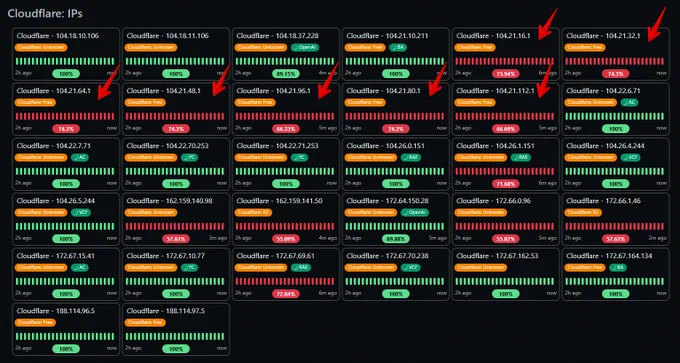Screen dimensions: 680x363
Task: Click the VCF tag on the 172.67.70.238 card
Action: pyautogui.click(x=410, y=268)
